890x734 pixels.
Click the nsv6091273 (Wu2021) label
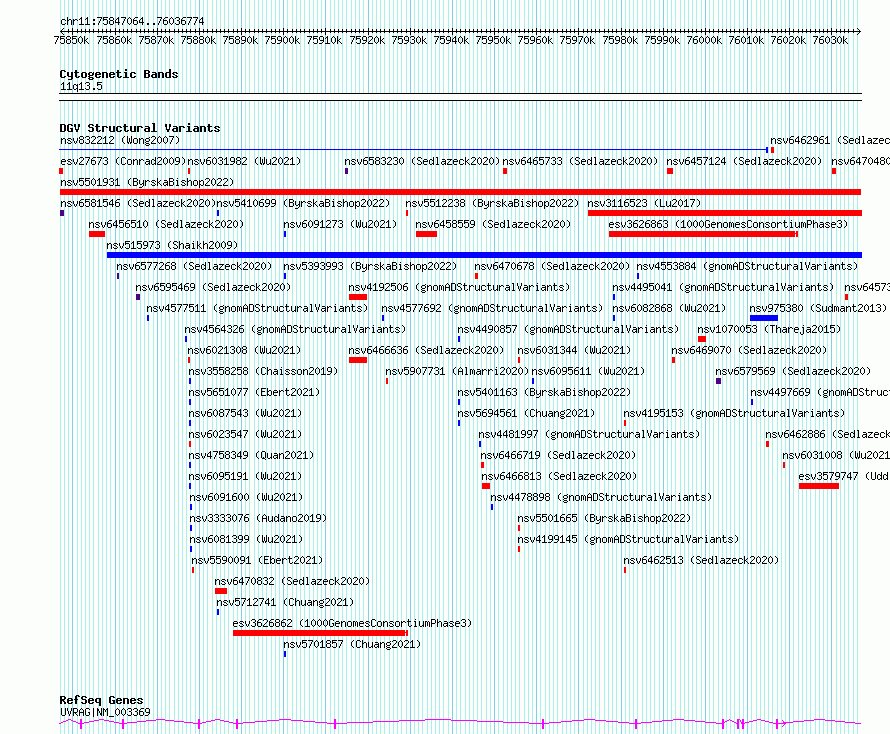[340, 224]
